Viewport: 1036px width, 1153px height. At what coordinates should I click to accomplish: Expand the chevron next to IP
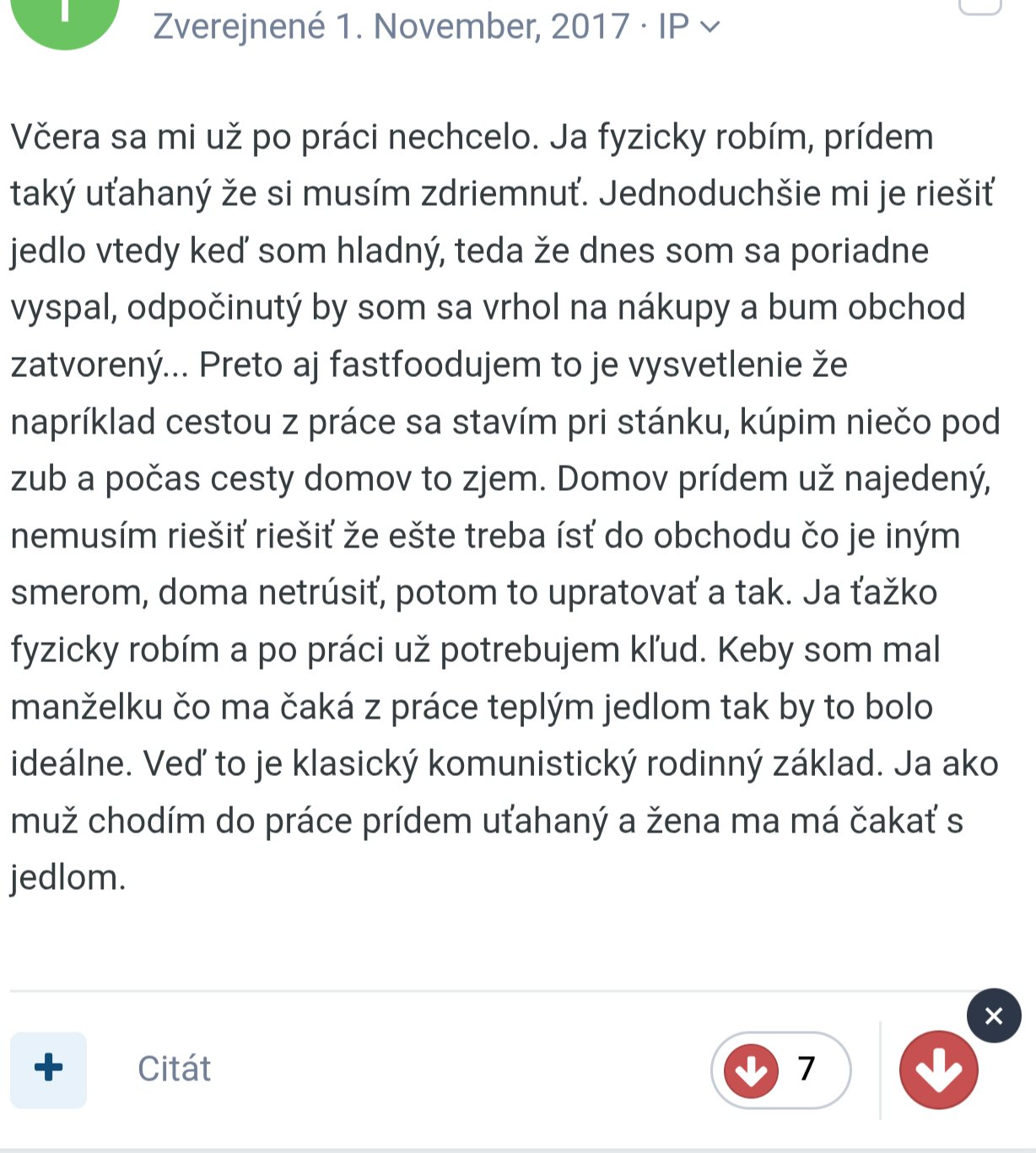(710, 27)
